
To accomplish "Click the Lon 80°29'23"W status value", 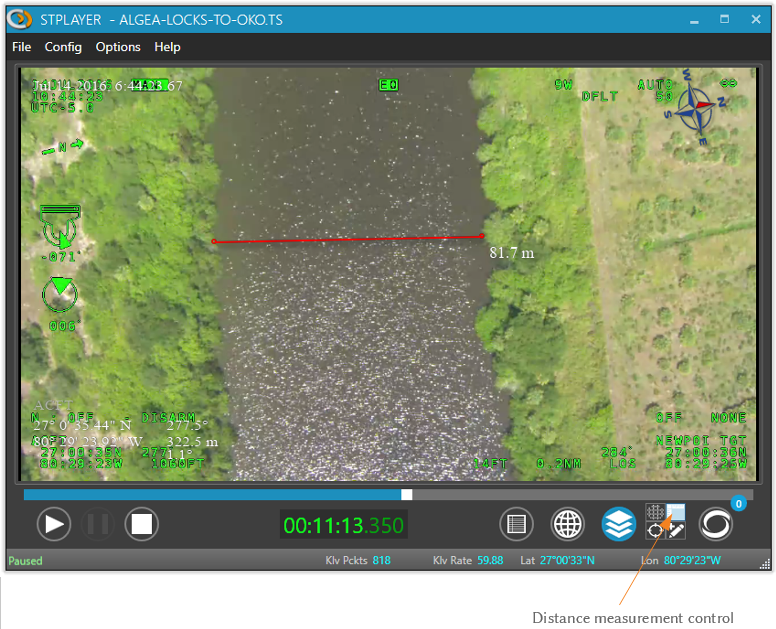I will tap(692, 560).
